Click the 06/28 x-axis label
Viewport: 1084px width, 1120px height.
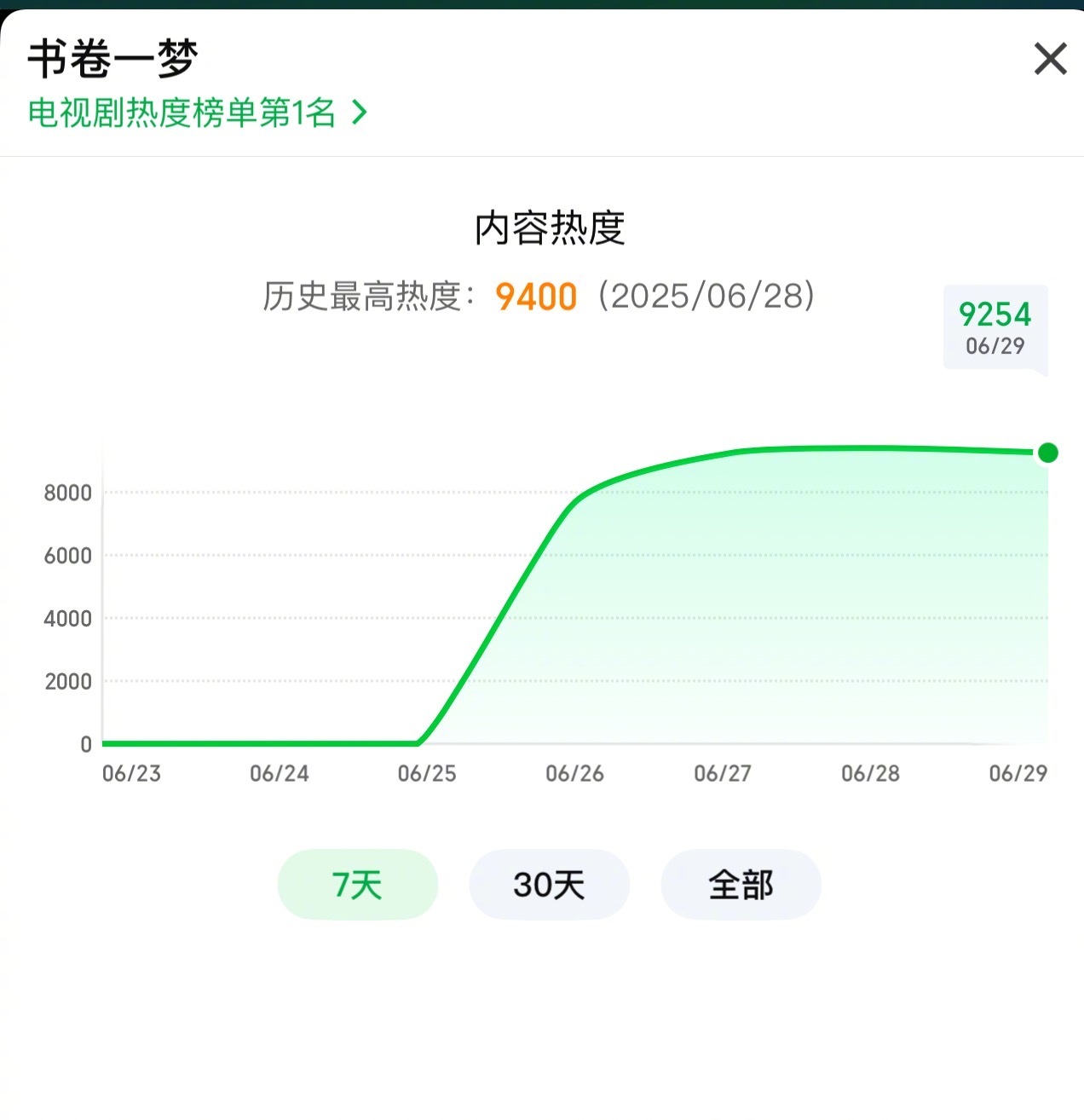(x=870, y=774)
